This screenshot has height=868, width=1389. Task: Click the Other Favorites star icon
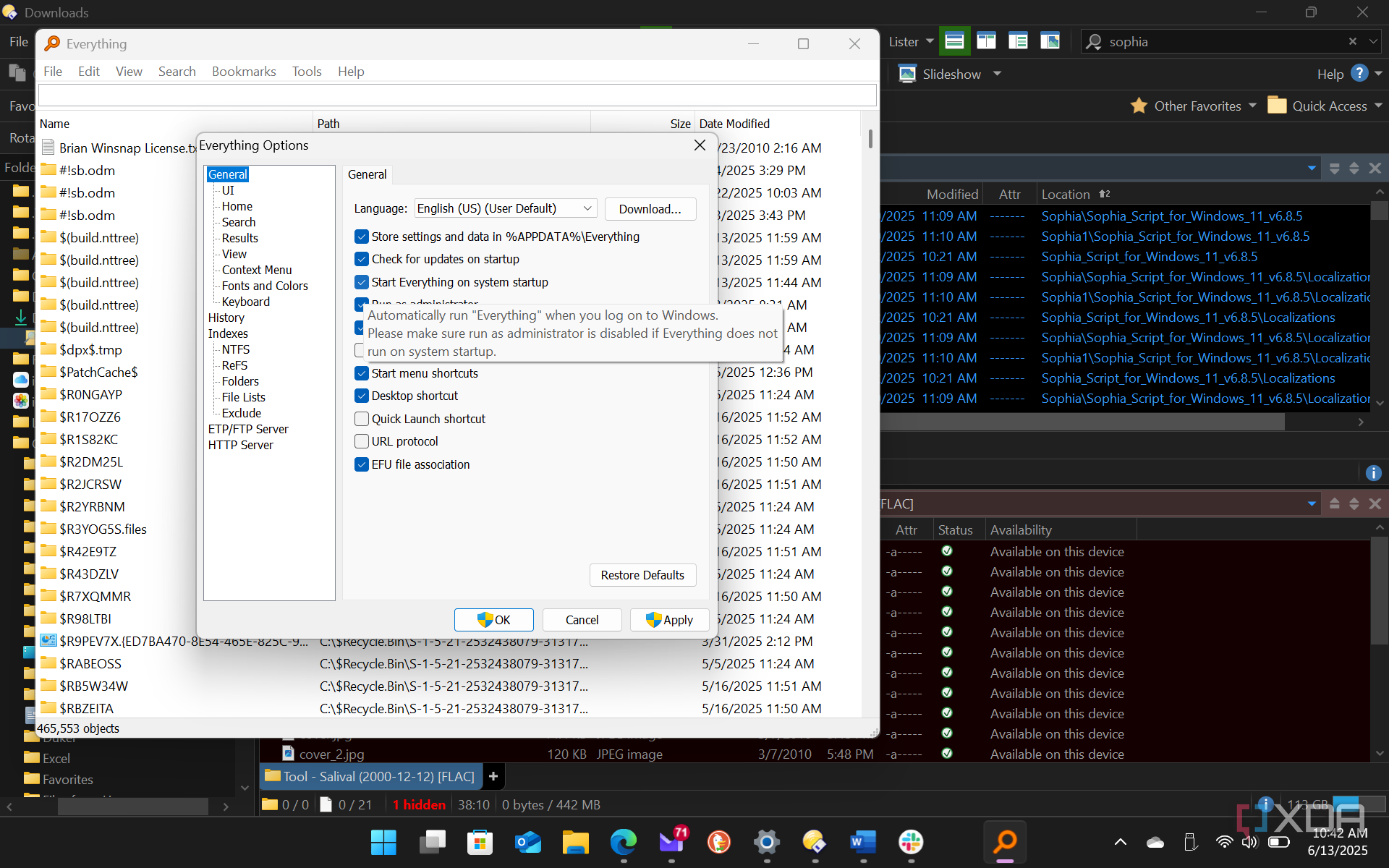(1139, 106)
